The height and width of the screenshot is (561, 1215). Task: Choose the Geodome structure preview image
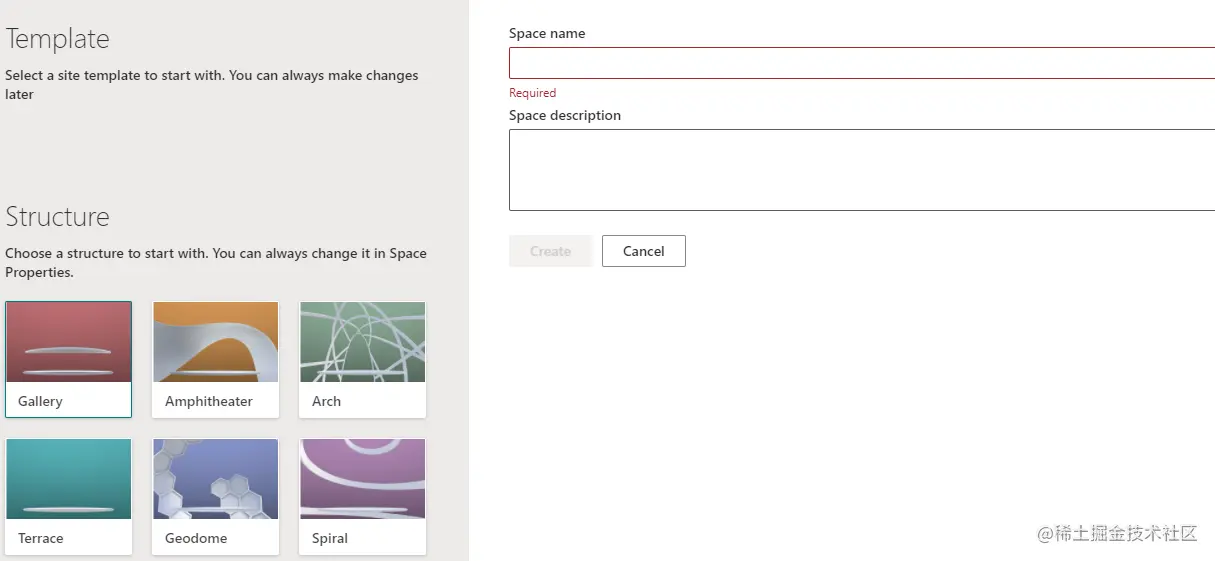pos(215,479)
